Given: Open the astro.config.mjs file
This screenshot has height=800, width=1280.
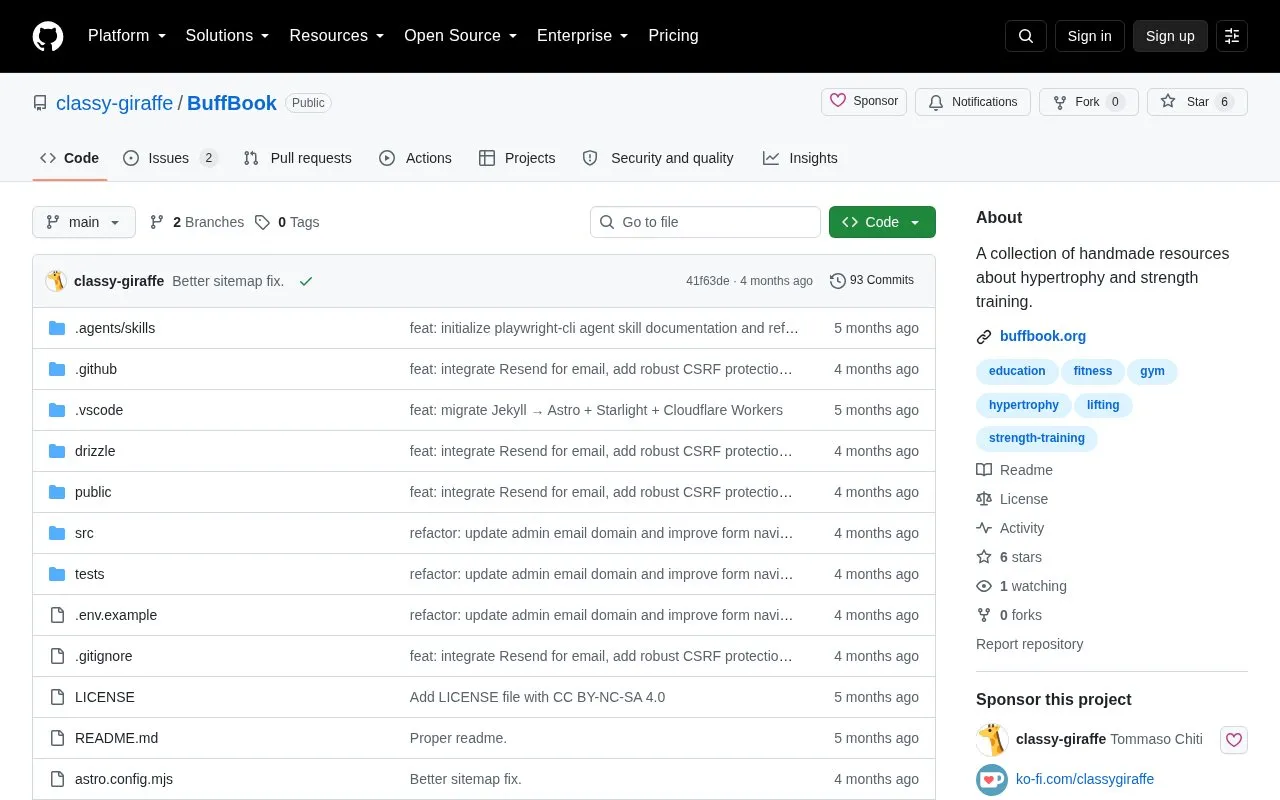Looking at the screenshot, I should coord(124,779).
